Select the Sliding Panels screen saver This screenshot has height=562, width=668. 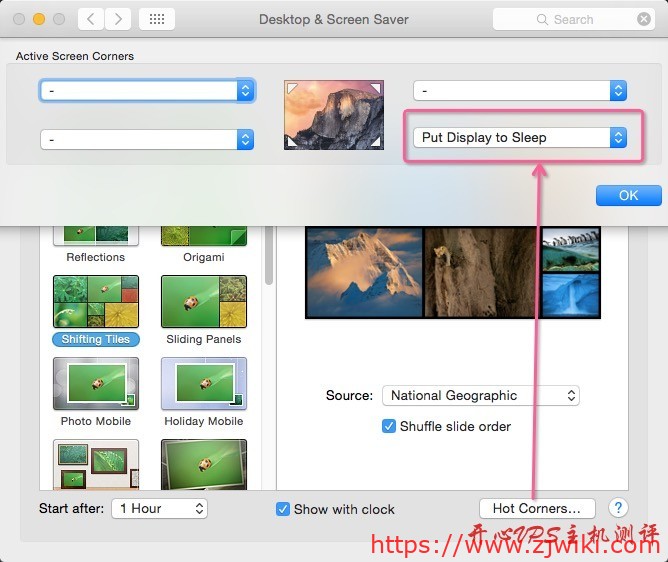(204, 302)
